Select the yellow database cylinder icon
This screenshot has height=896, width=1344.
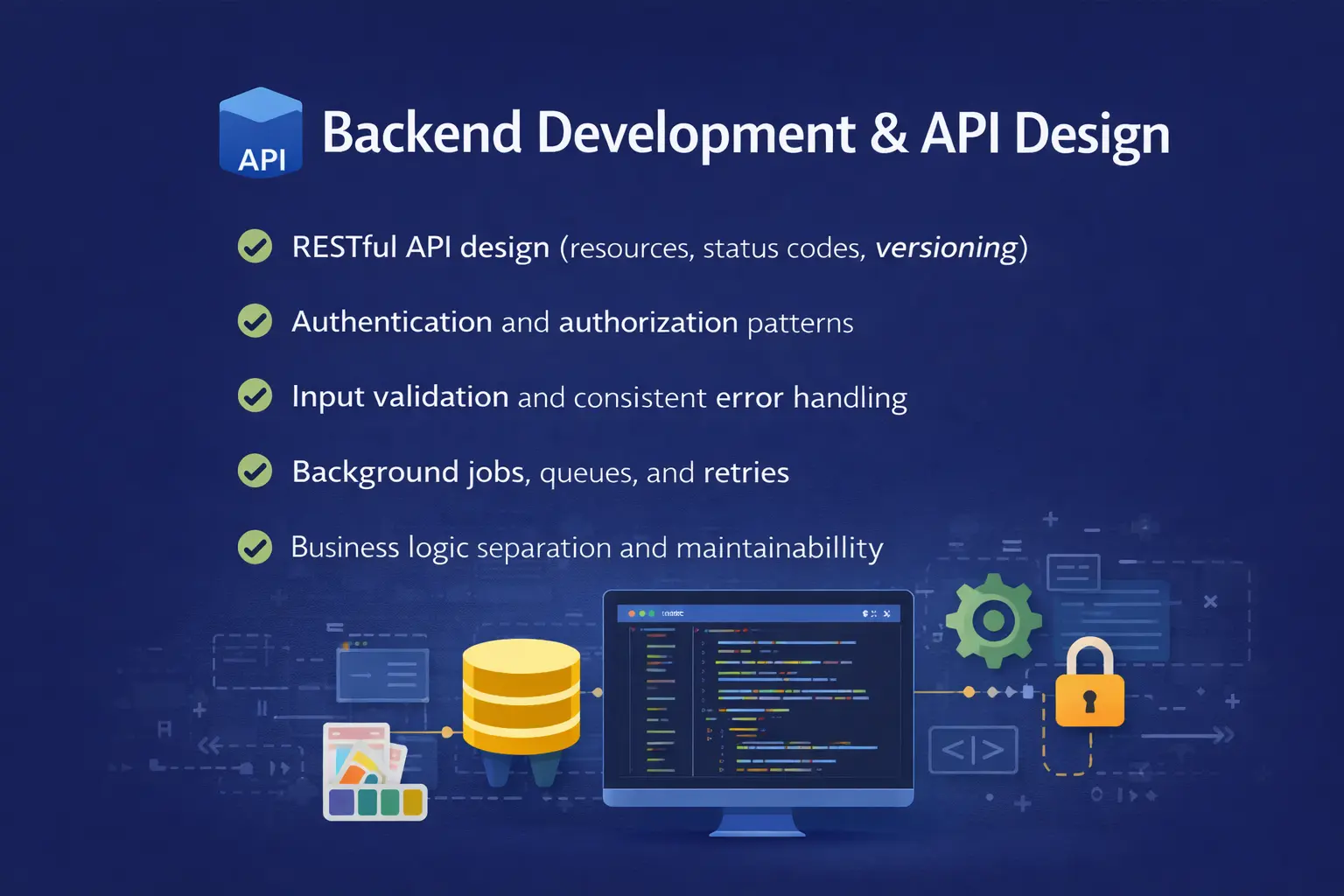(521, 696)
